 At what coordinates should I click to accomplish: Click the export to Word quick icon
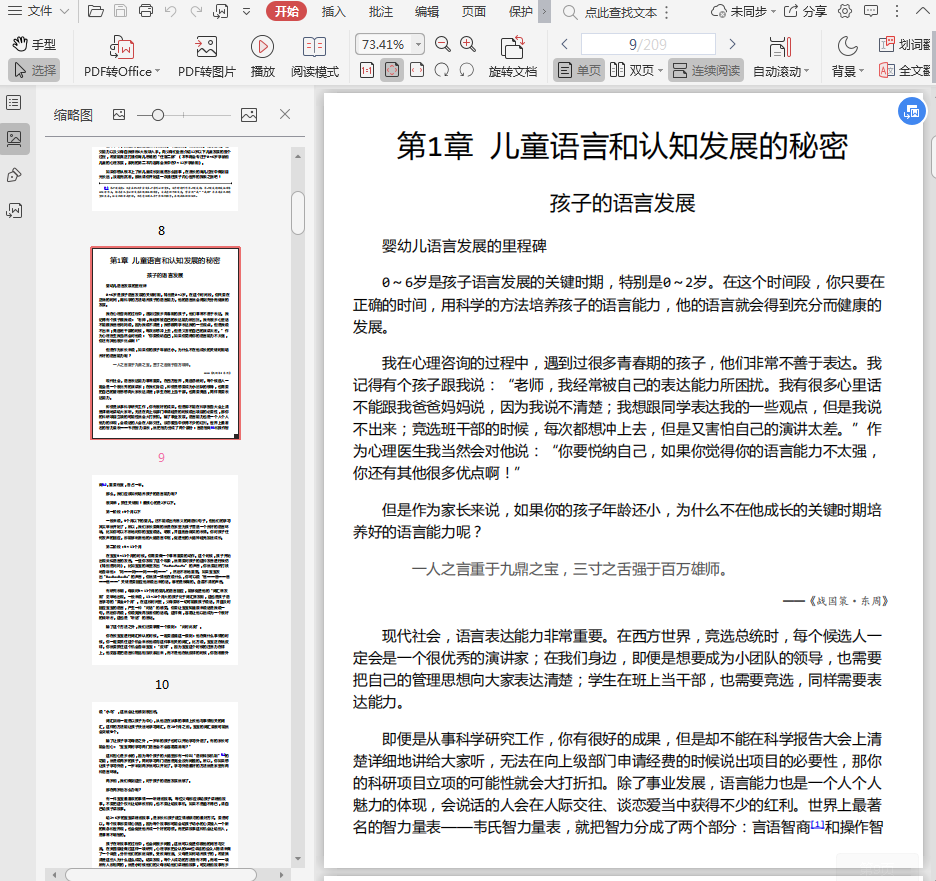pos(221,11)
